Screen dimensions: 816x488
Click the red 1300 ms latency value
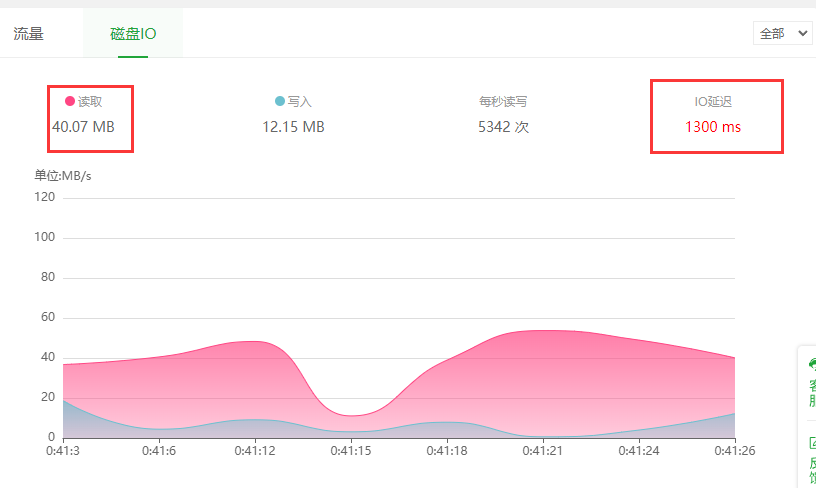[713, 127]
